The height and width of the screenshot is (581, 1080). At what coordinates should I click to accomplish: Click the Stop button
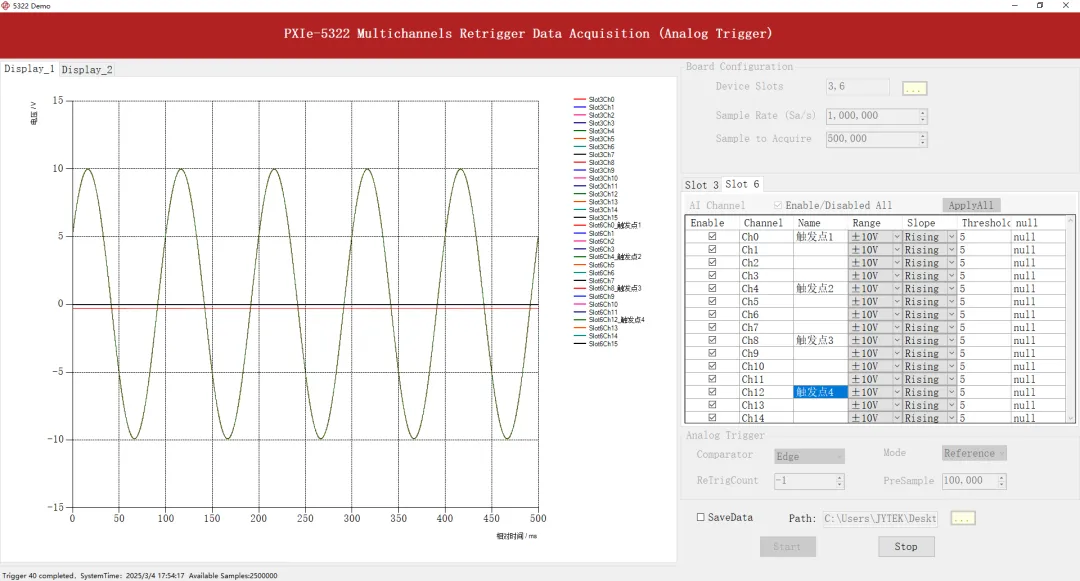pyautogui.click(x=906, y=547)
